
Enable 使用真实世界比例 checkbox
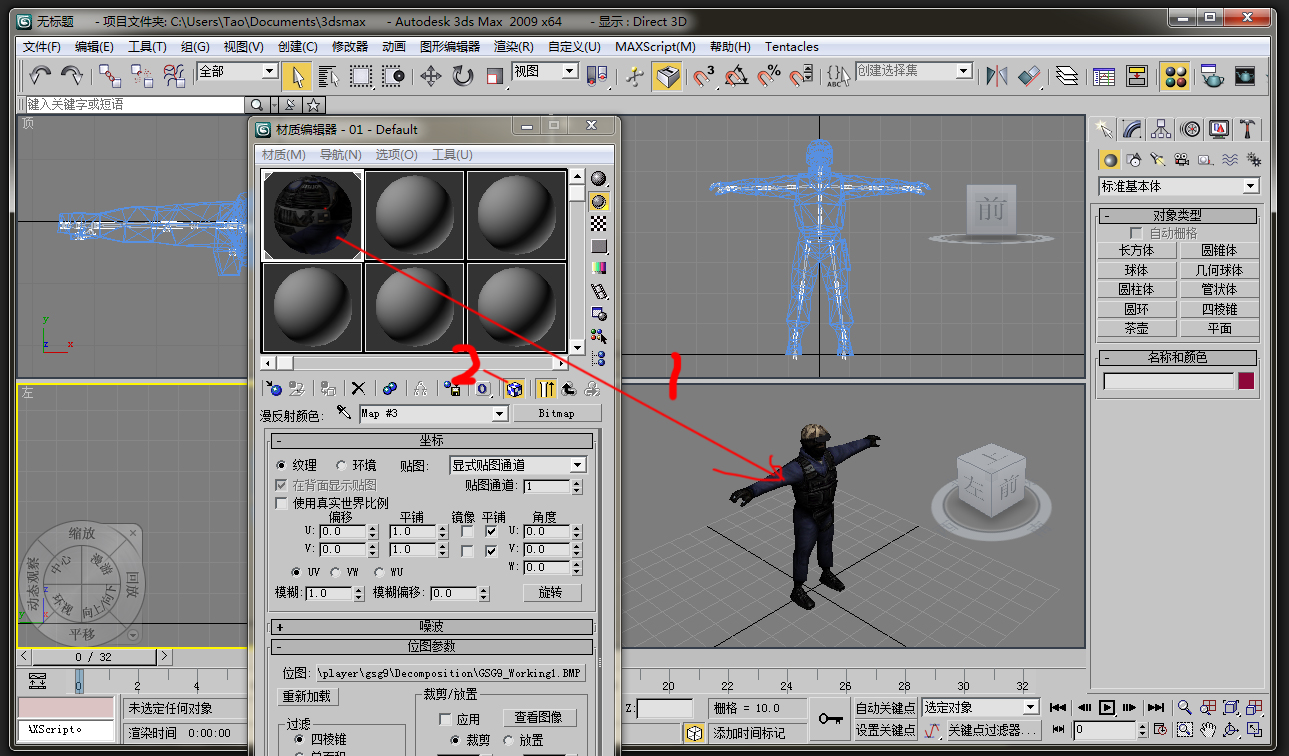281,503
